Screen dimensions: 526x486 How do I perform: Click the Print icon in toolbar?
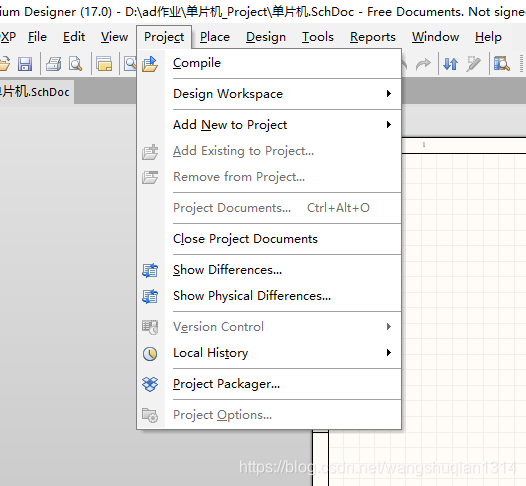coord(54,64)
